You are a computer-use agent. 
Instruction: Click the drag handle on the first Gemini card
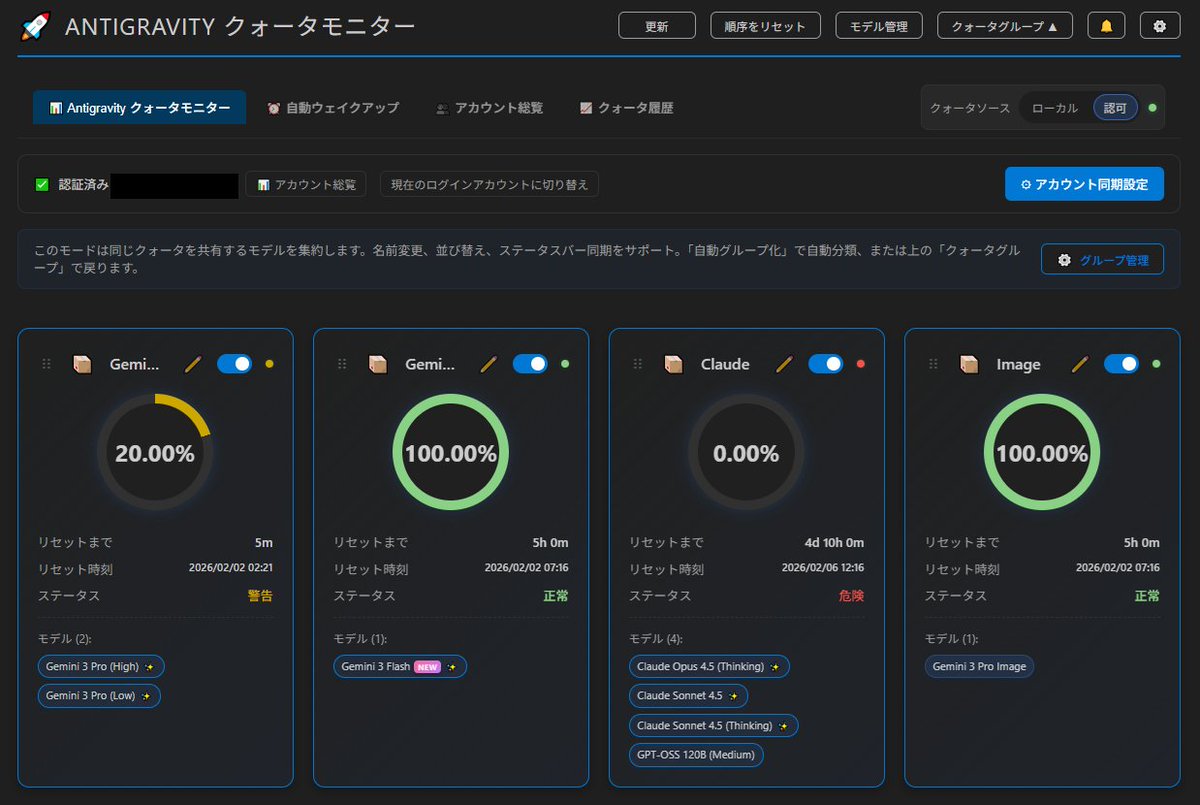pyautogui.click(x=46, y=363)
